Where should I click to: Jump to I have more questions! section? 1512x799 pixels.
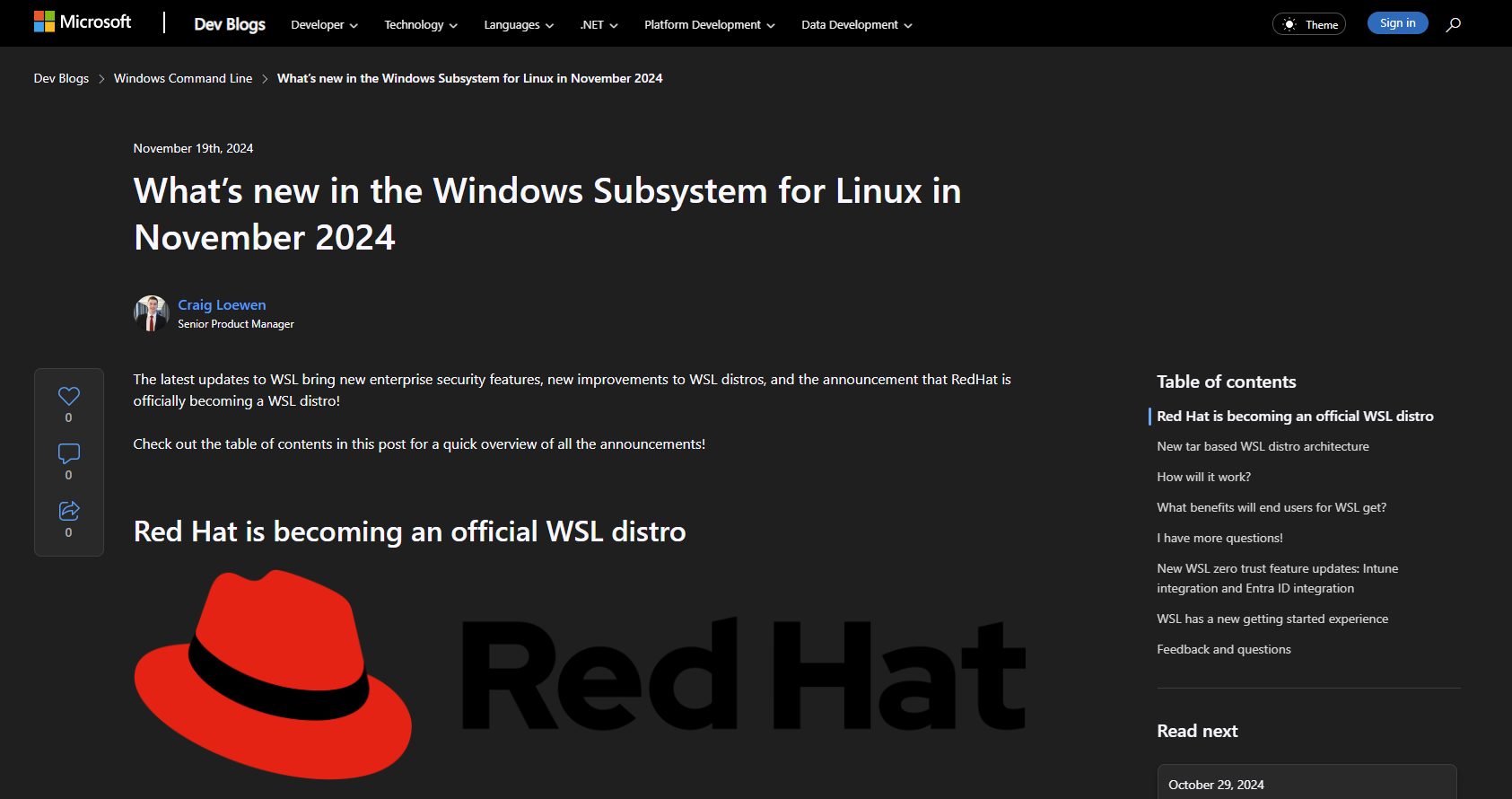pyautogui.click(x=1219, y=539)
